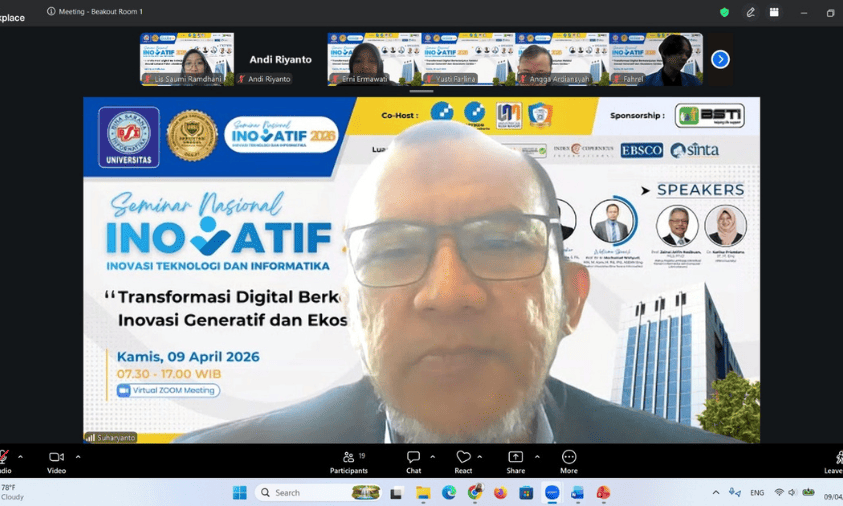Viewport: 843px width, 506px height.
Task: Expand the video options caret
Action: coord(78,456)
